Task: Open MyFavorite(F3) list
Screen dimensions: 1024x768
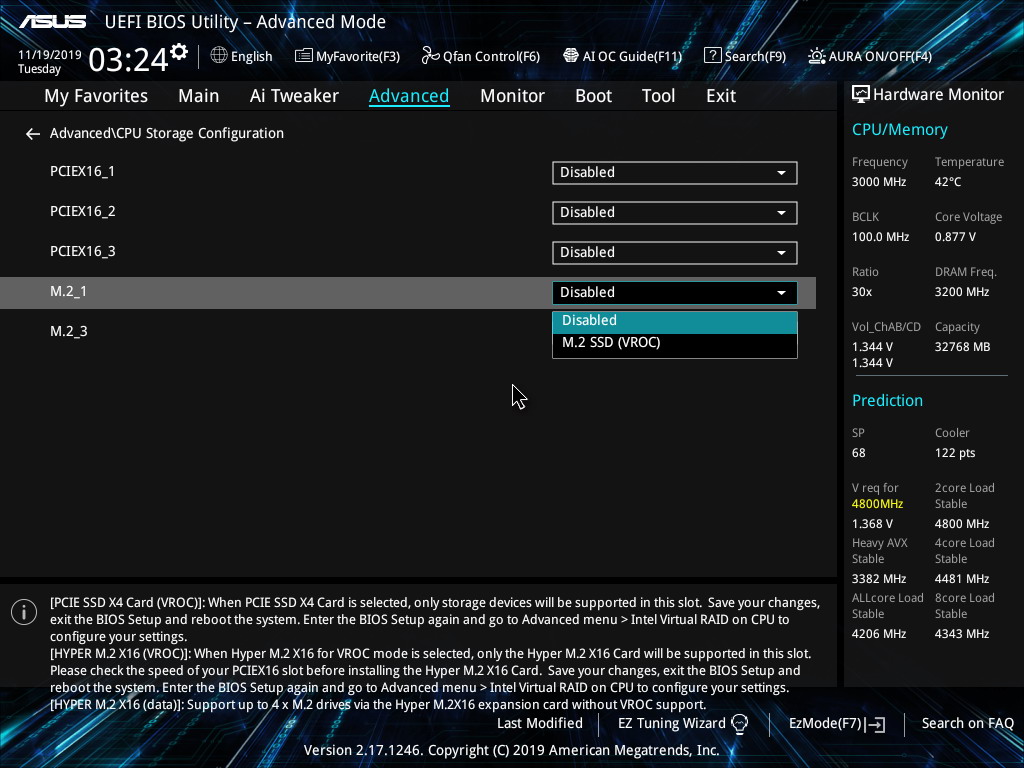Action: [x=347, y=56]
